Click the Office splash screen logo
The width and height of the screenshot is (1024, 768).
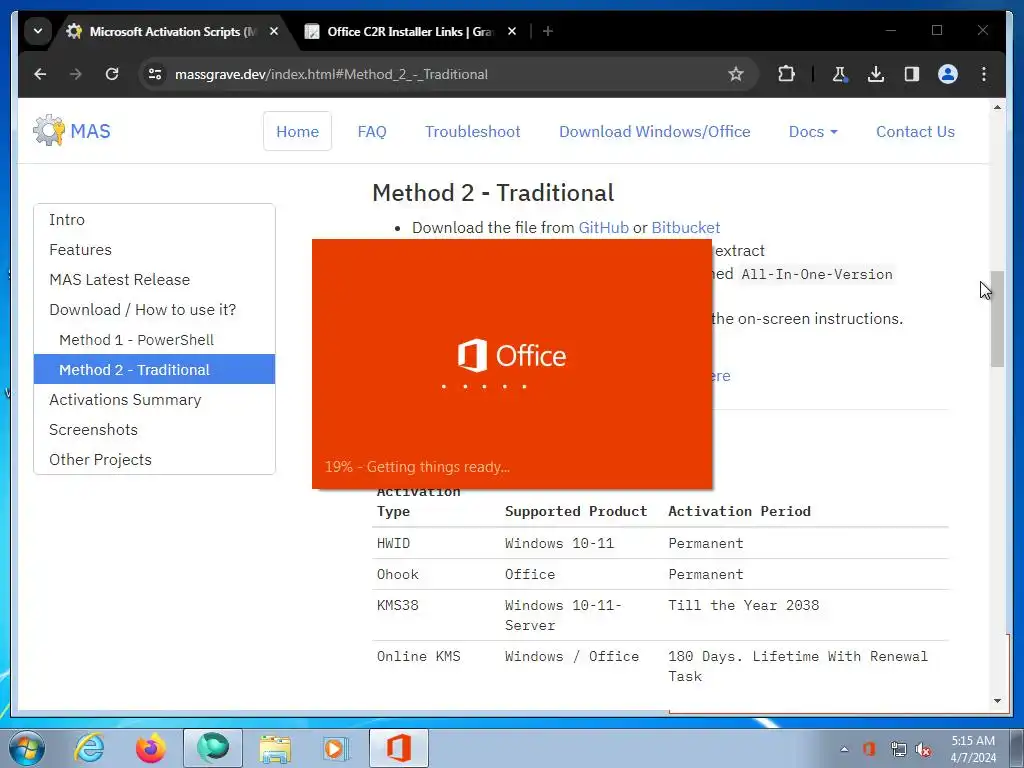point(511,355)
